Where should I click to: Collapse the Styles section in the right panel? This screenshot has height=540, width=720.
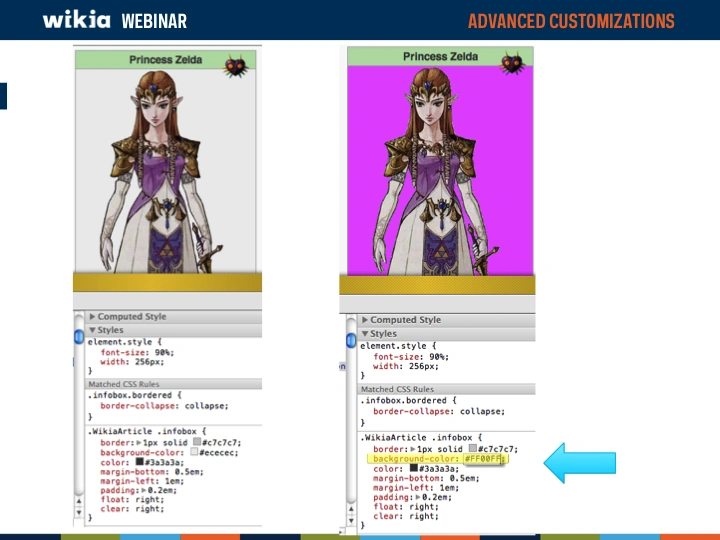366,334
